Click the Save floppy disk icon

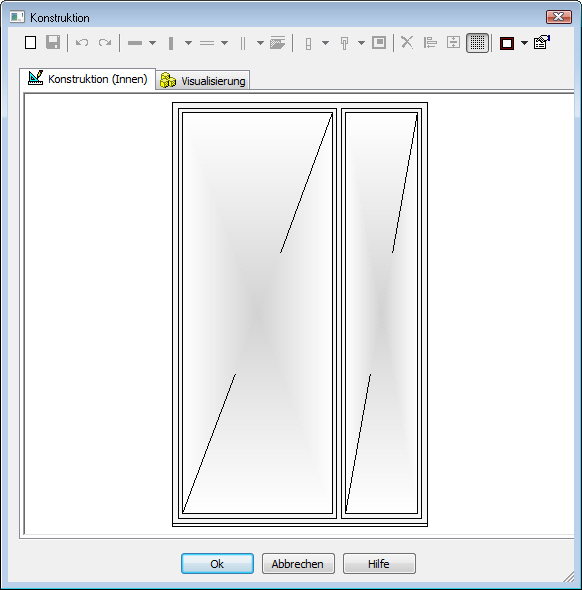click(x=53, y=43)
